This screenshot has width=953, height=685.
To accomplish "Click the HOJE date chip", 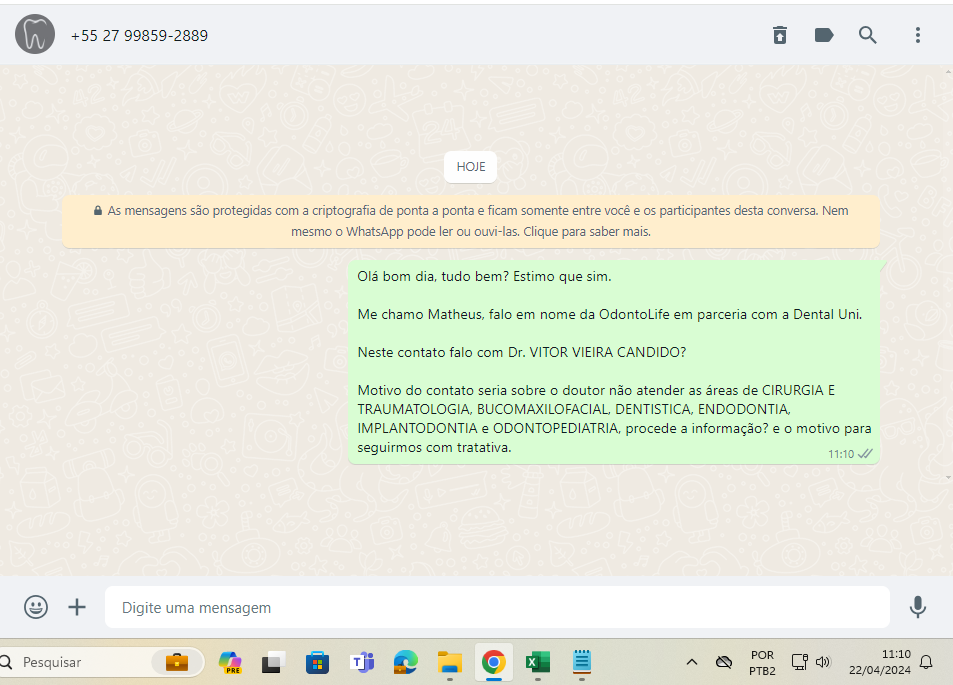I will pos(470,167).
